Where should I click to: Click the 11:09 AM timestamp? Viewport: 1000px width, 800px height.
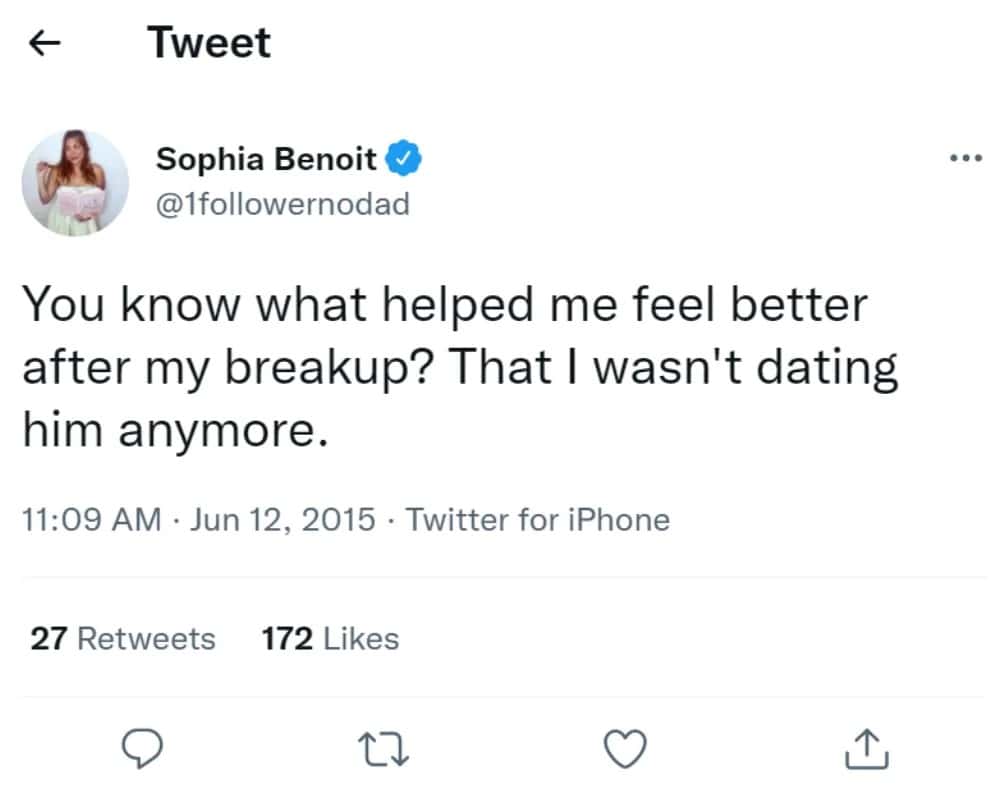[91, 520]
